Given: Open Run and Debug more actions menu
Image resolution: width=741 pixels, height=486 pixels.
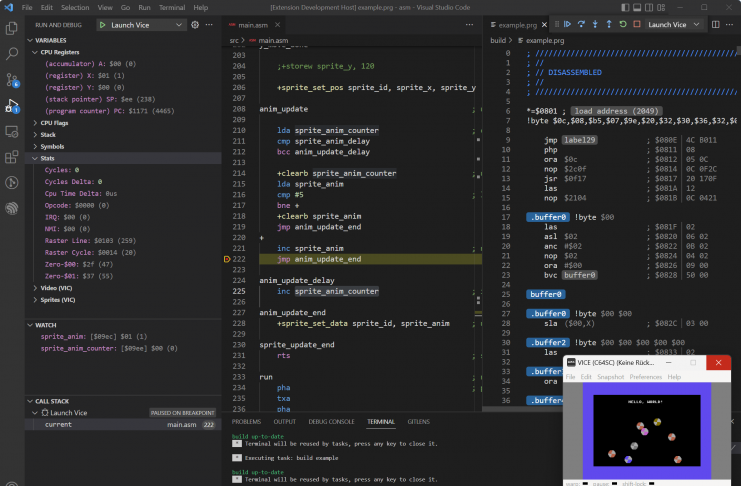Looking at the screenshot, I should [209, 25].
